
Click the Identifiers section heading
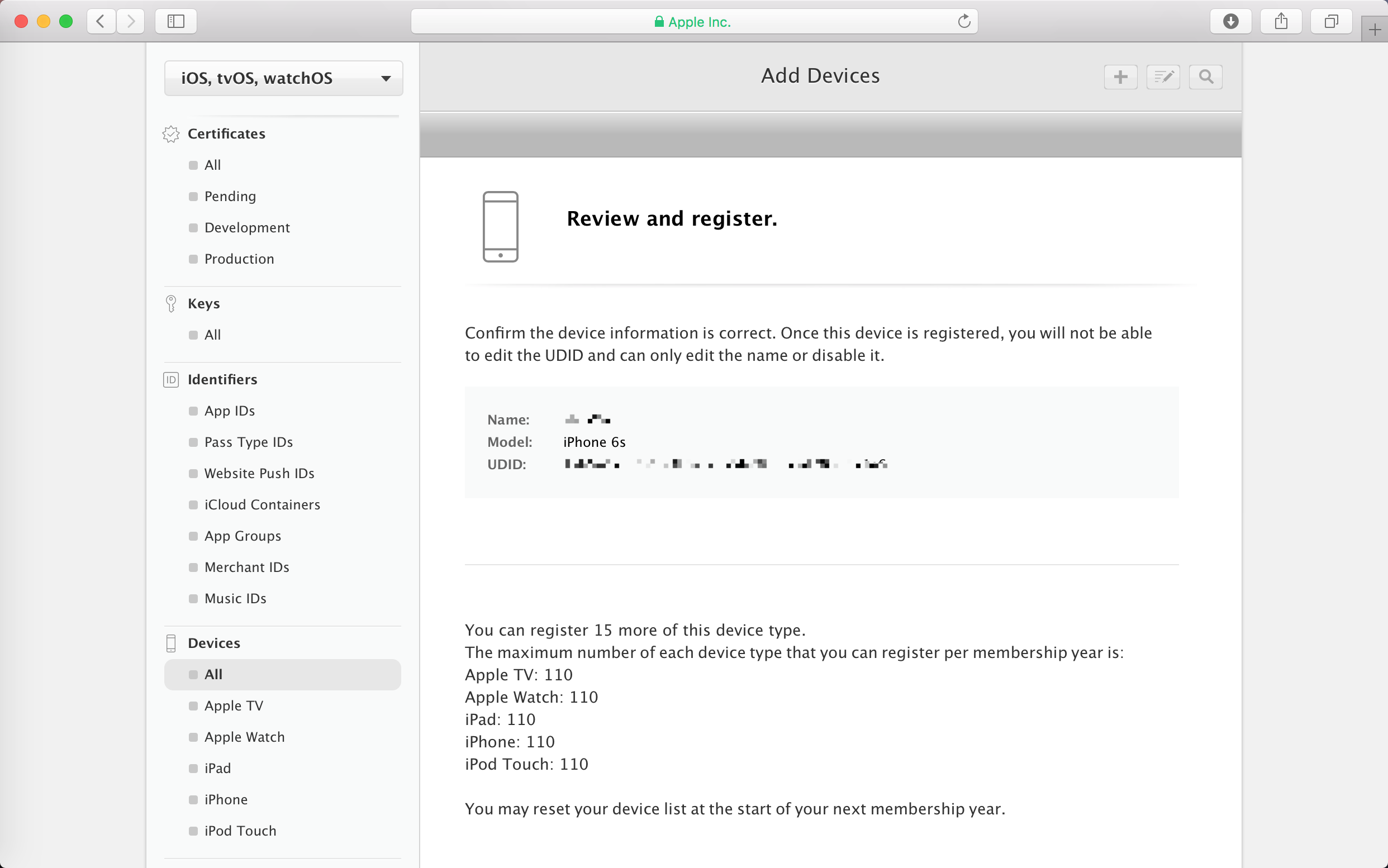point(222,379)
